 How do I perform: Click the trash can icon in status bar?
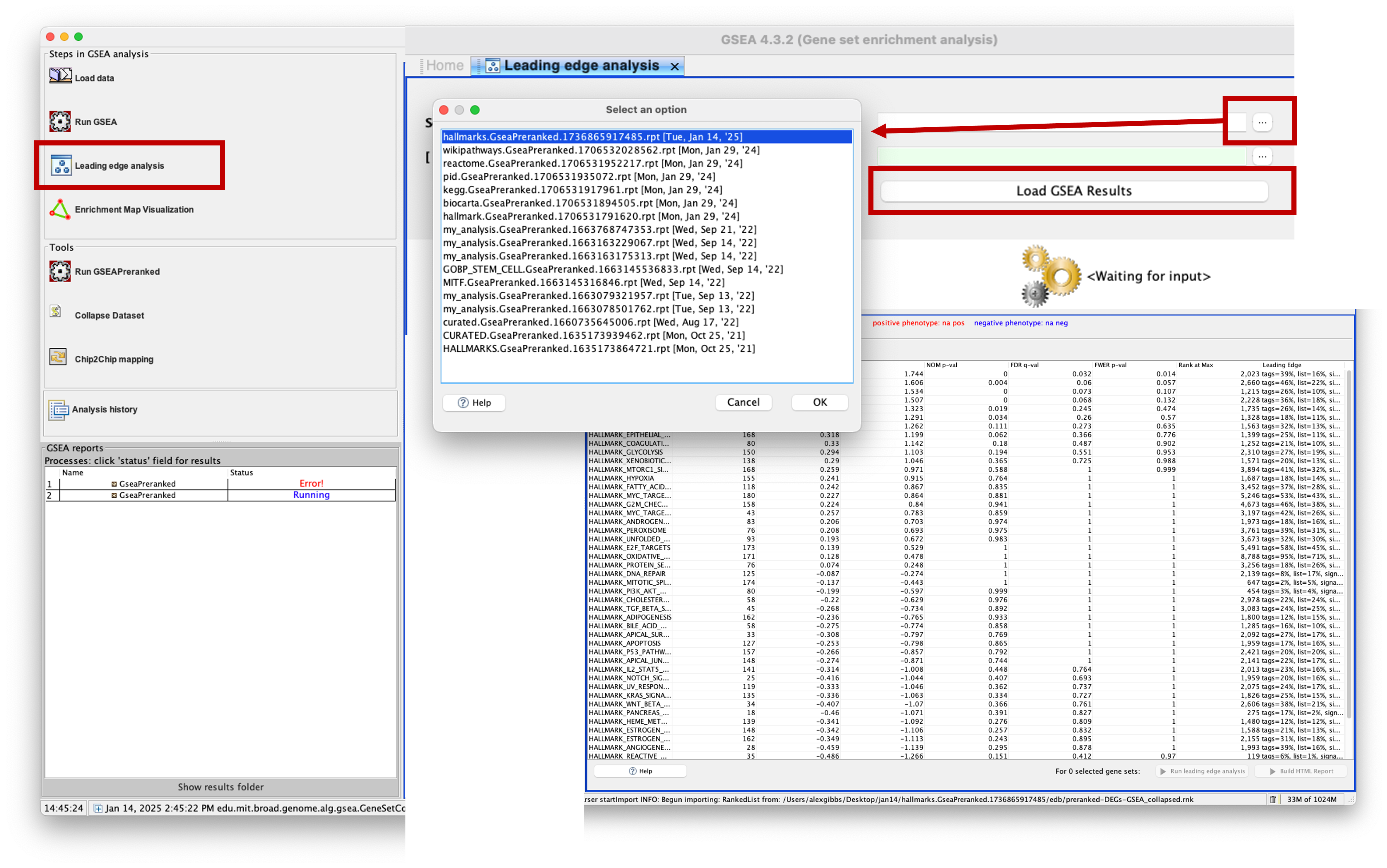pos(1273,799)
